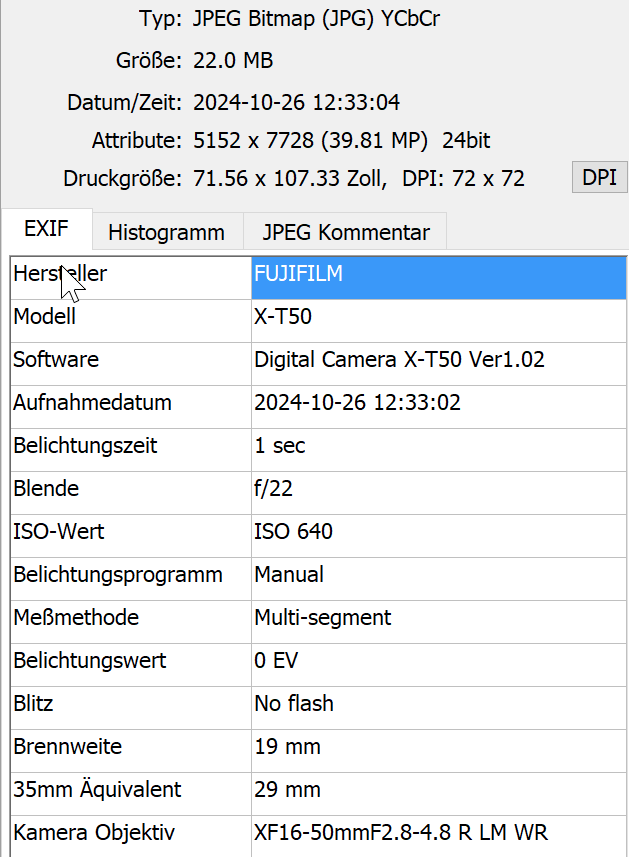
Task: Click the Belichtungszeit value 1 sec
Action: coord(438,446)
